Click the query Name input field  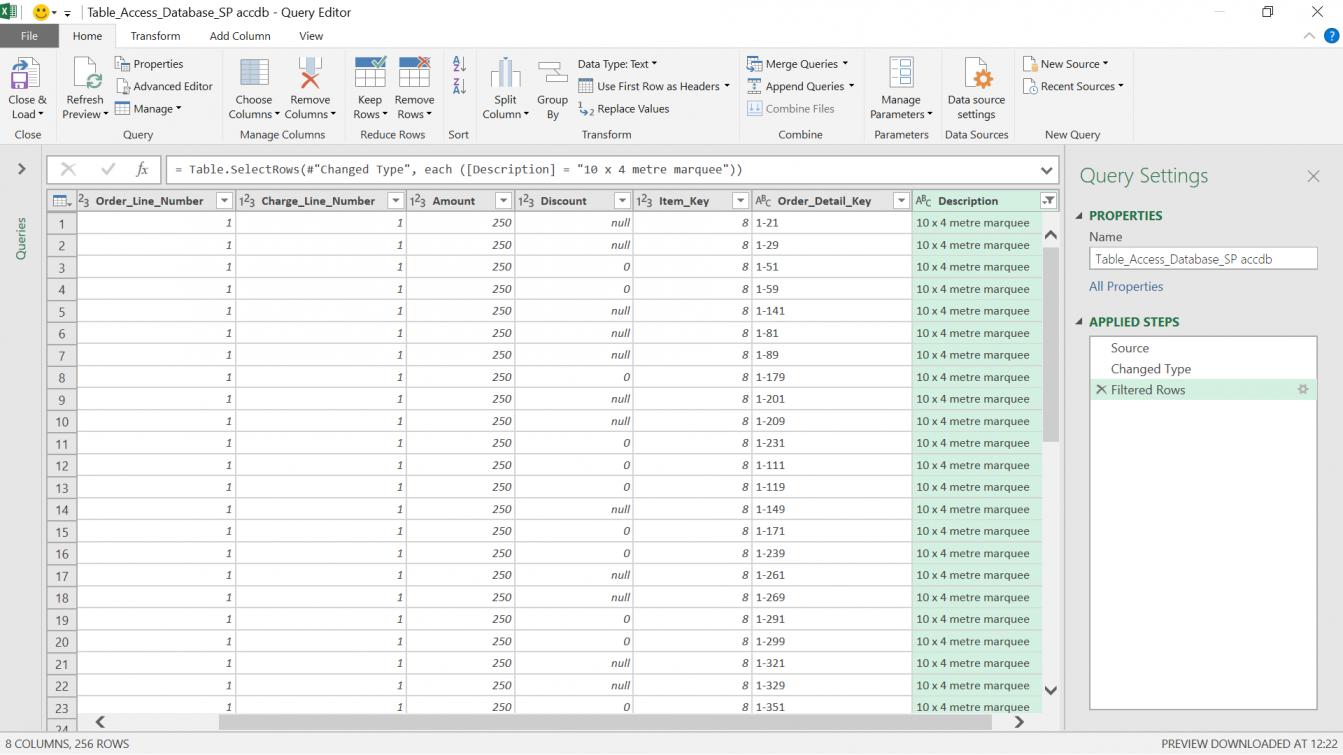pos(1202,258)
